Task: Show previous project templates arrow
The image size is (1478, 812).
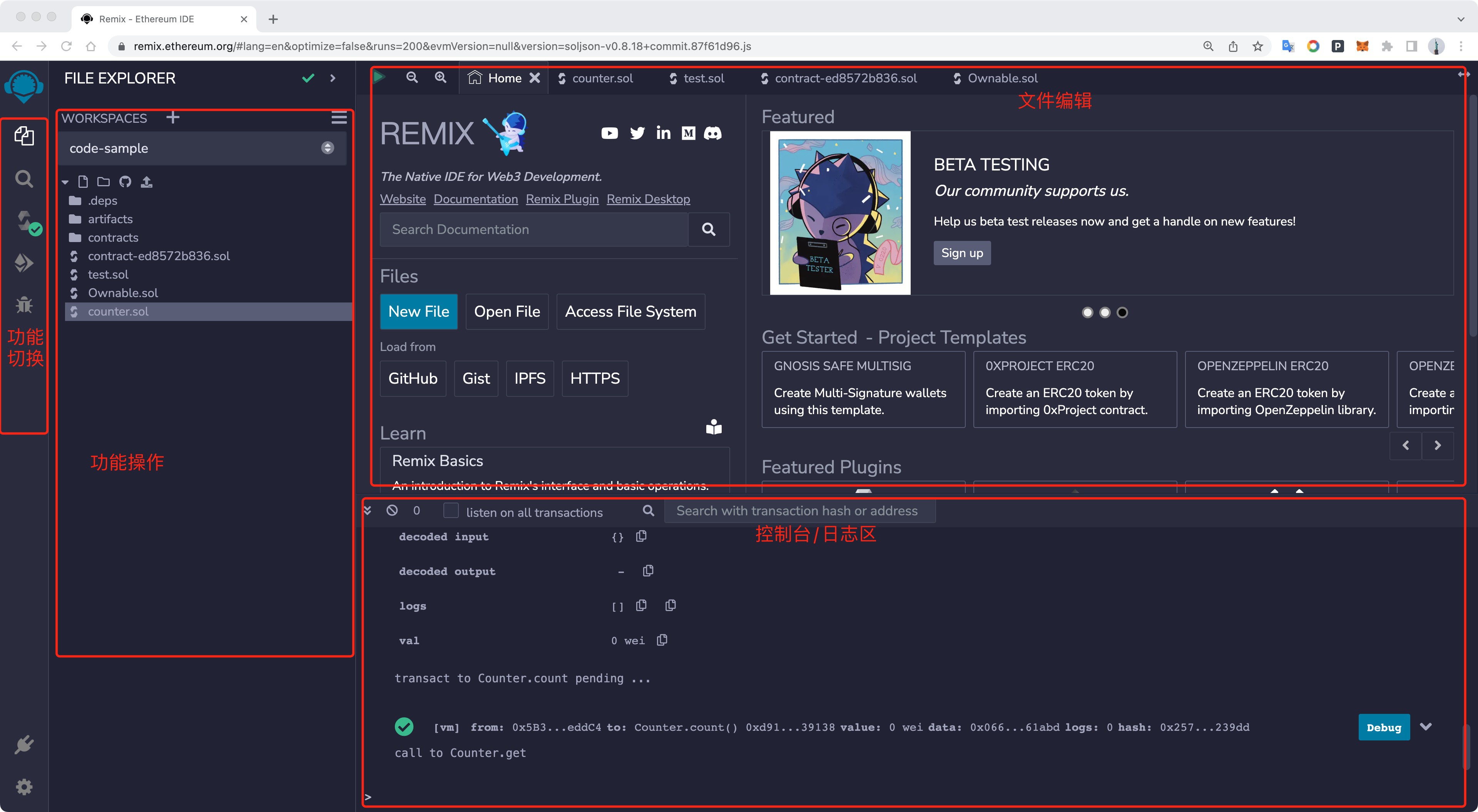Action: click(x=1406, y=445)
